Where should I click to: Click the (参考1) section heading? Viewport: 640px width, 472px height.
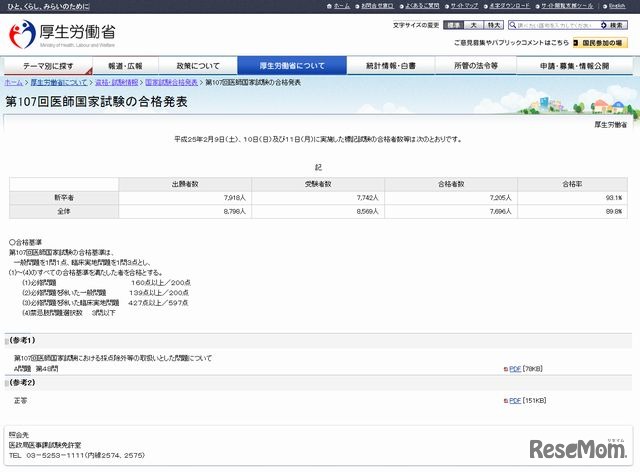coord(22,340)
